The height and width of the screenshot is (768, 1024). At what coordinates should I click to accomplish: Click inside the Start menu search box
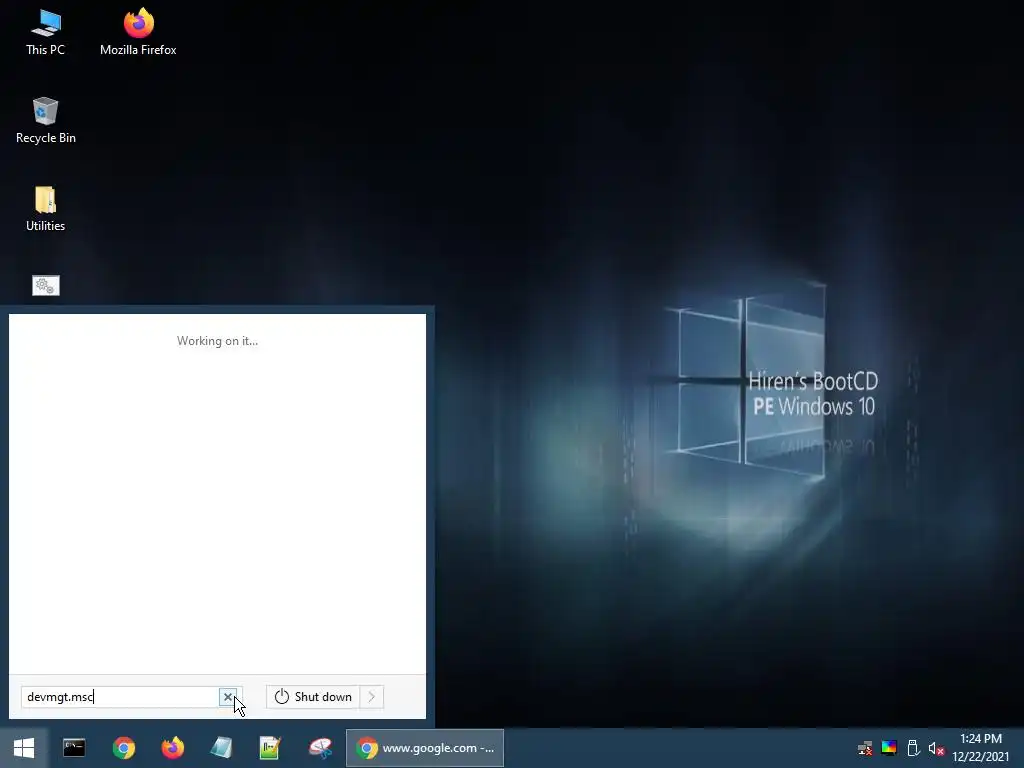(x=121, y=697)
